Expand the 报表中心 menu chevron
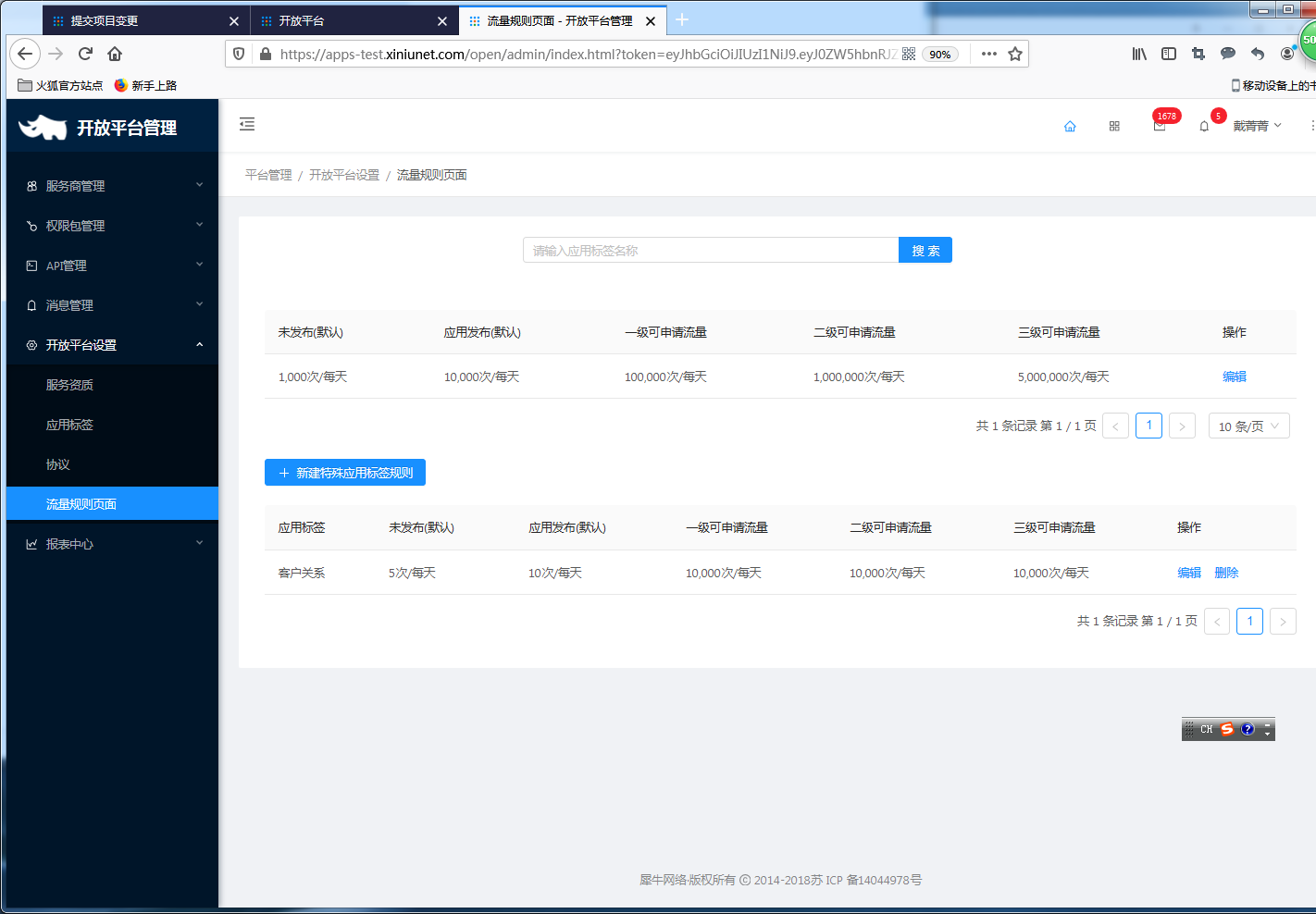1316x914 pixels. click(x=199, y=543)
